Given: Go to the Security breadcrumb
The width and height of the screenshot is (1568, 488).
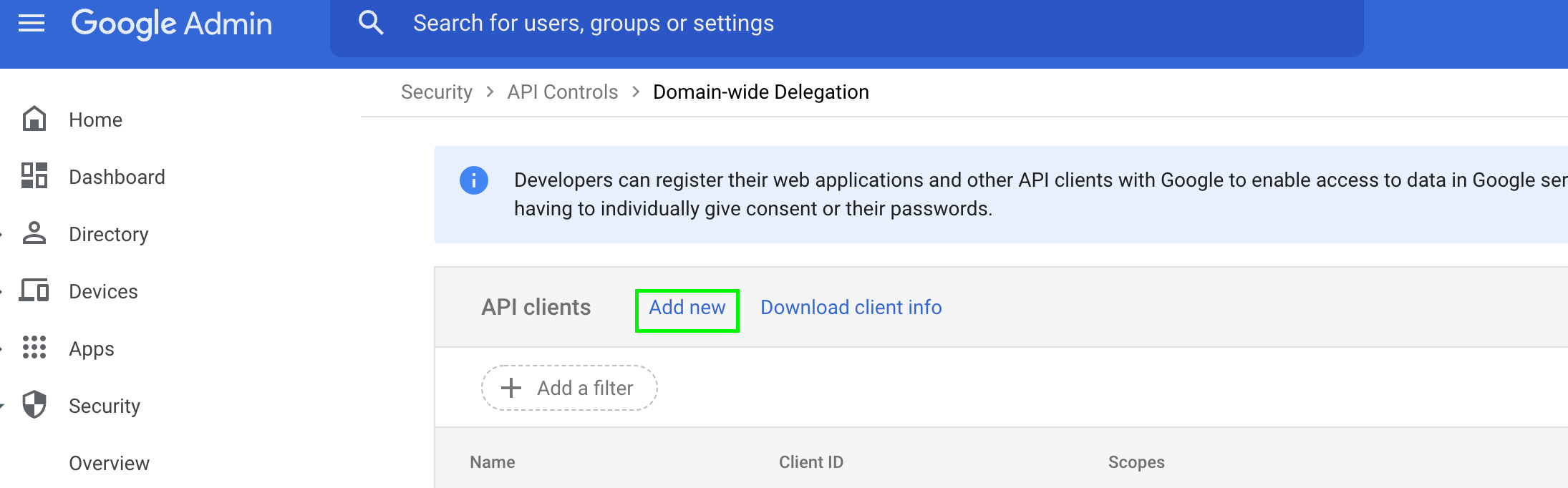Looking at the screenshot, I should point(437,92).
